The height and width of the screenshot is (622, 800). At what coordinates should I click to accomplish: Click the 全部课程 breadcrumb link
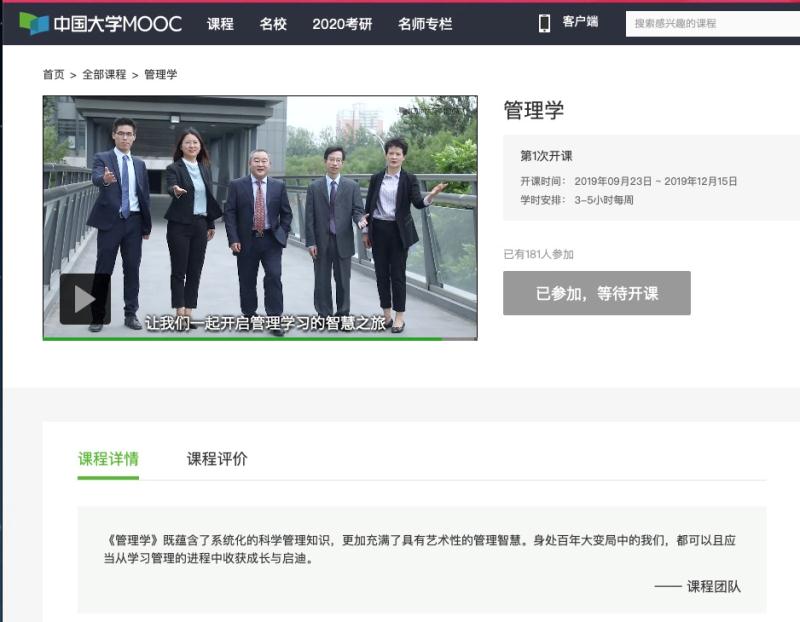[104, 75]
